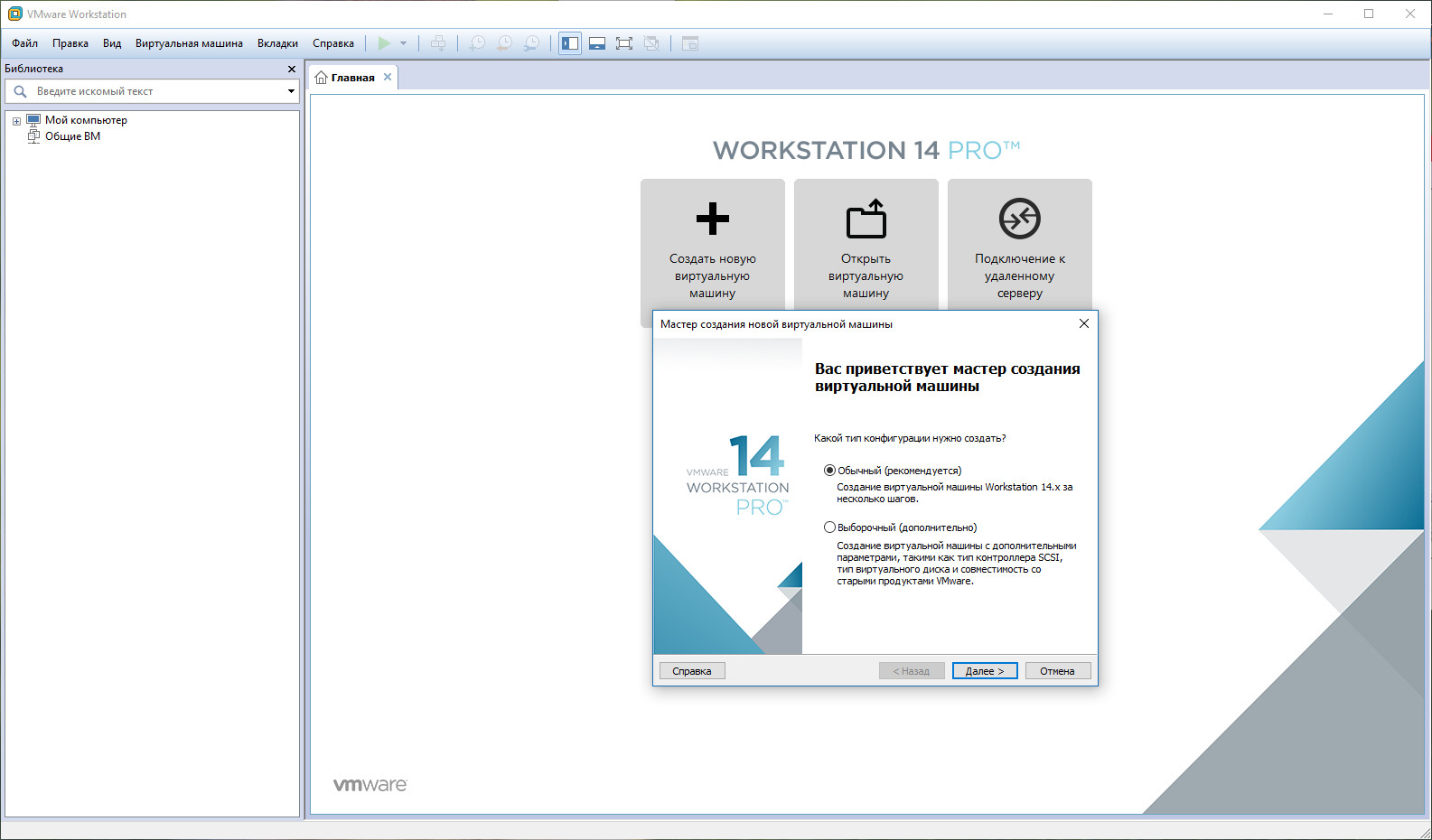Click the Подключение к удаленному серверу tile
This screenshot has width=1432, height=840.
point(1020,245)
